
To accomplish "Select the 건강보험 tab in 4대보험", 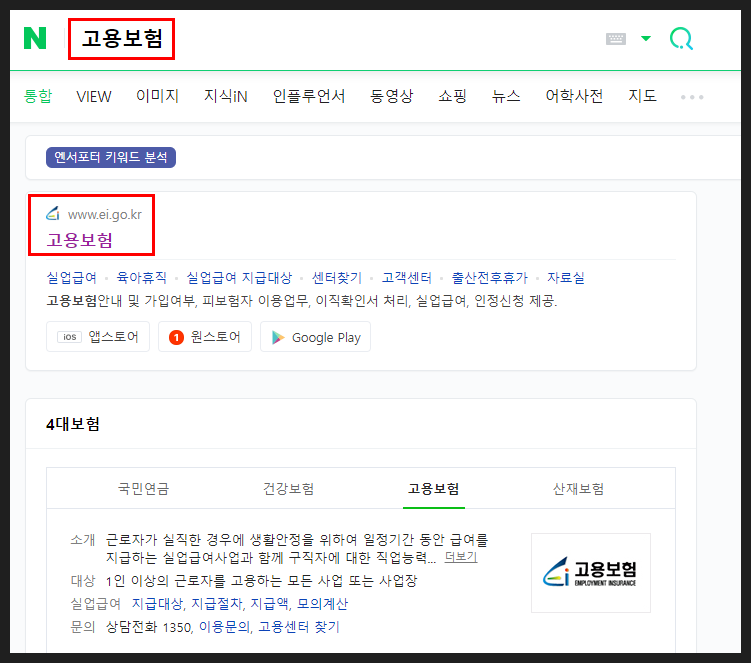I will coord(288,489).
